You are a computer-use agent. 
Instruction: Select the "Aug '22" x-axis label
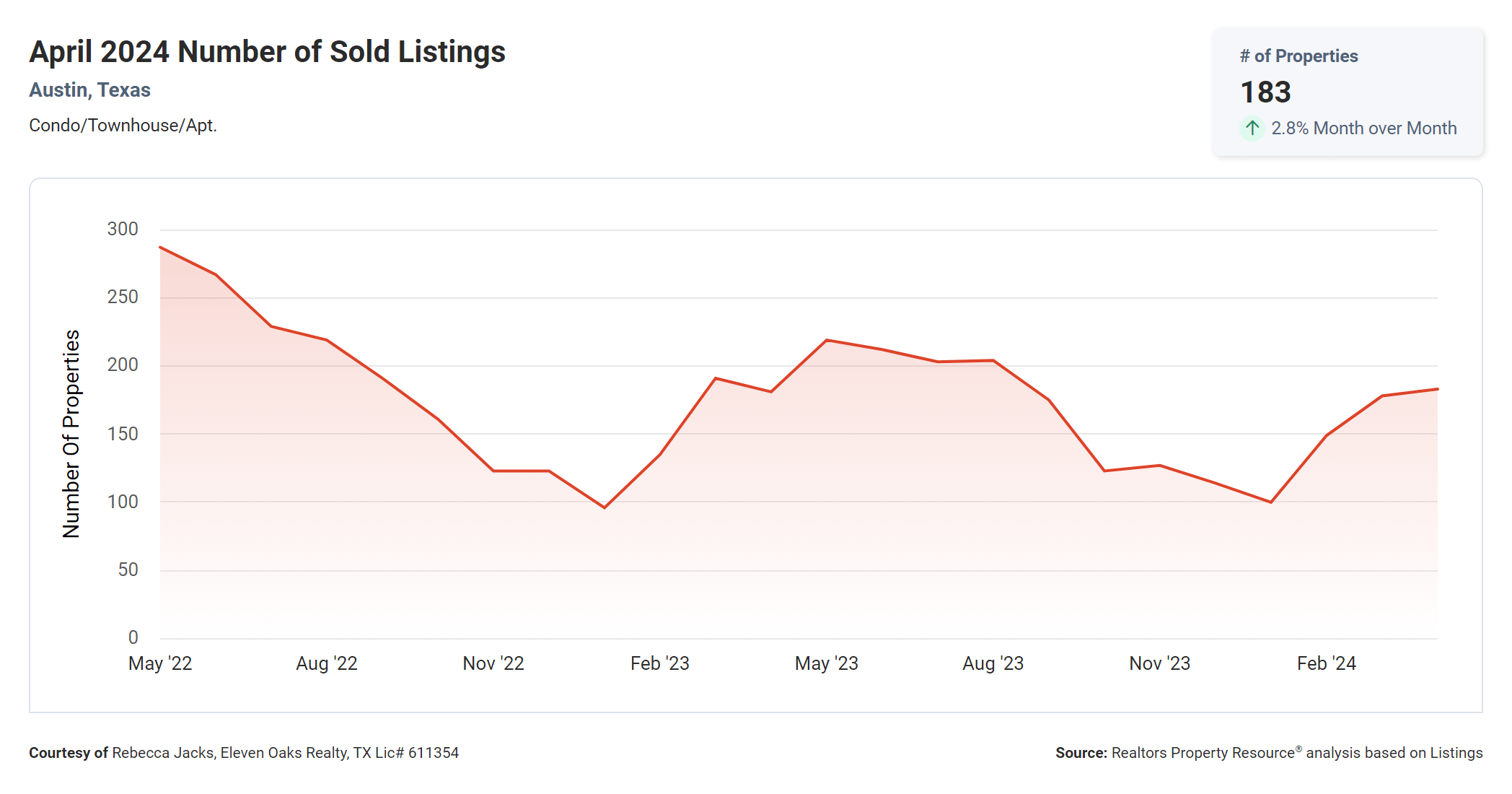coord(327,663)
